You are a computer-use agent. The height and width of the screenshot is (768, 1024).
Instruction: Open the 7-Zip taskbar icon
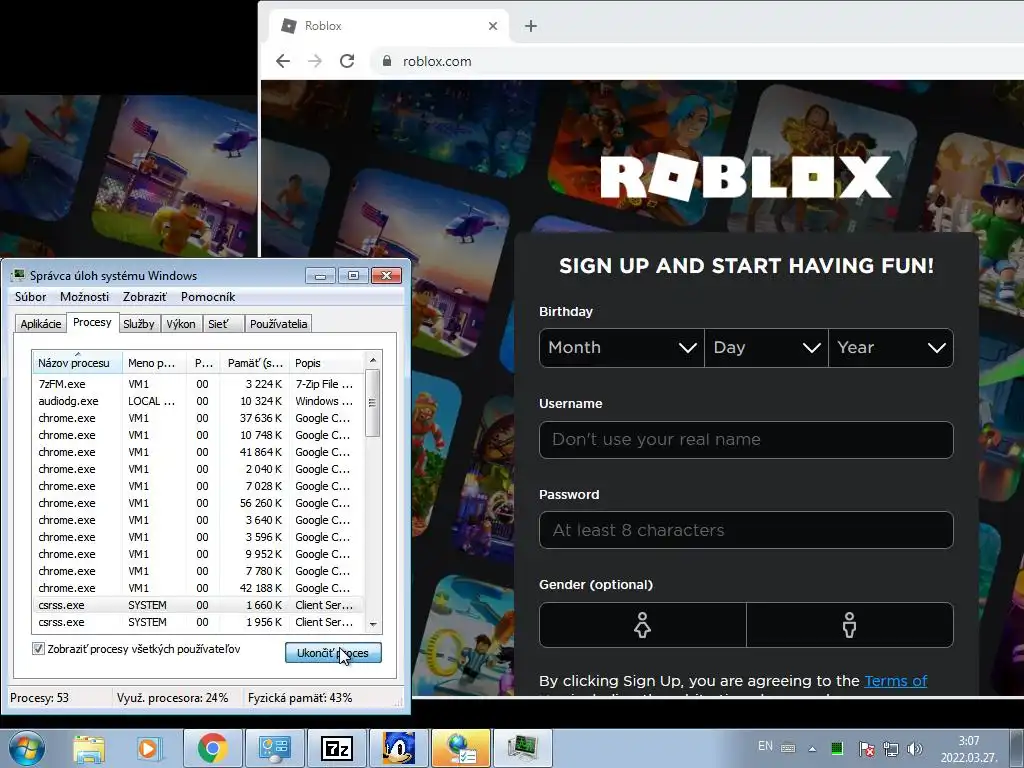336,748
